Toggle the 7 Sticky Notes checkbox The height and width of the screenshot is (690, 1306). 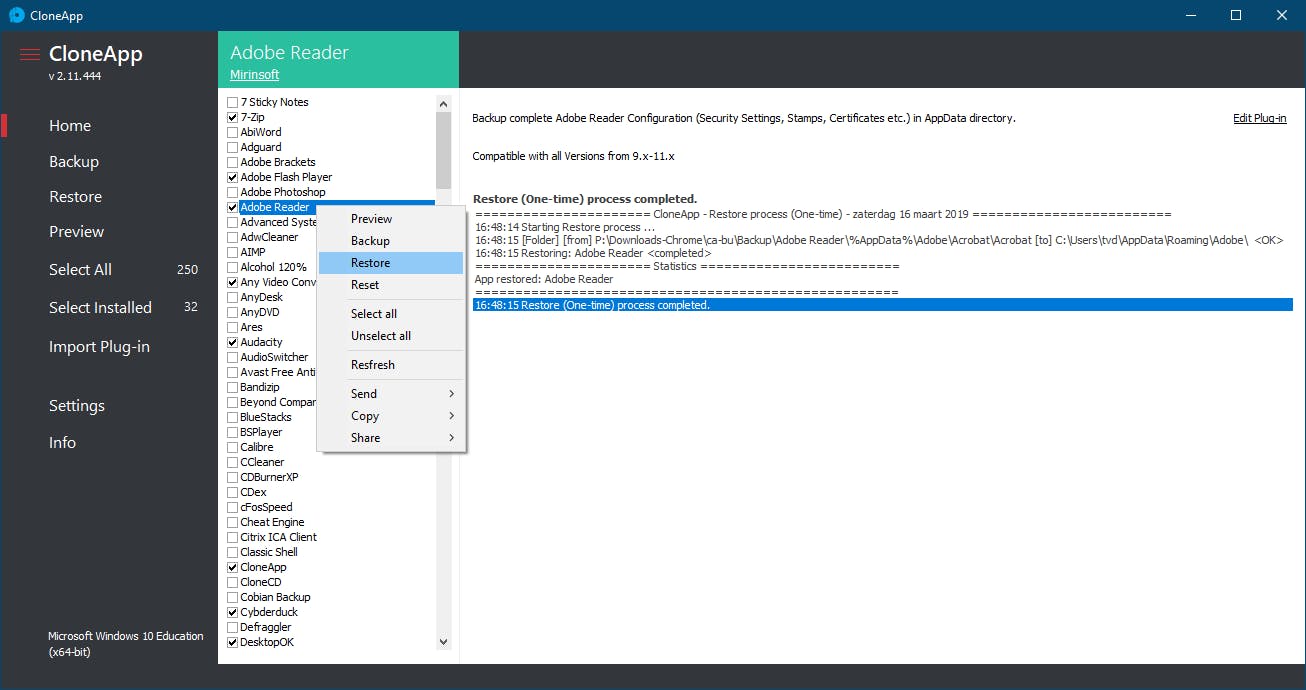click(x=233, y=102)
